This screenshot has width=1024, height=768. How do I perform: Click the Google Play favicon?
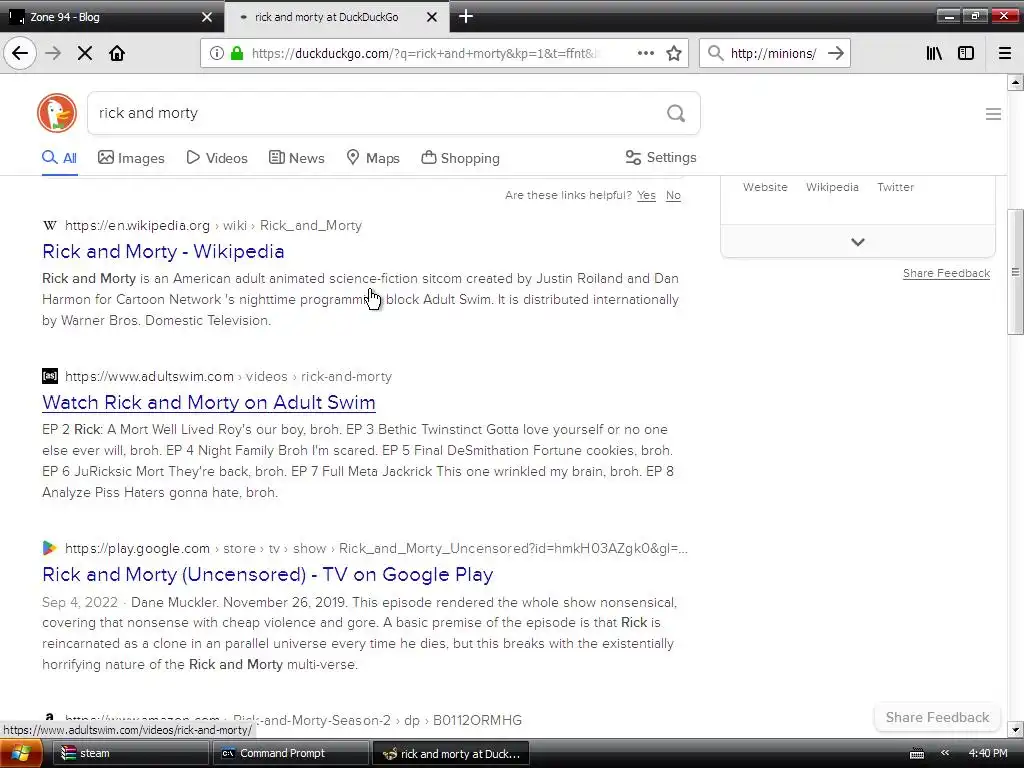pyautogui.click(x=50, y=548)
